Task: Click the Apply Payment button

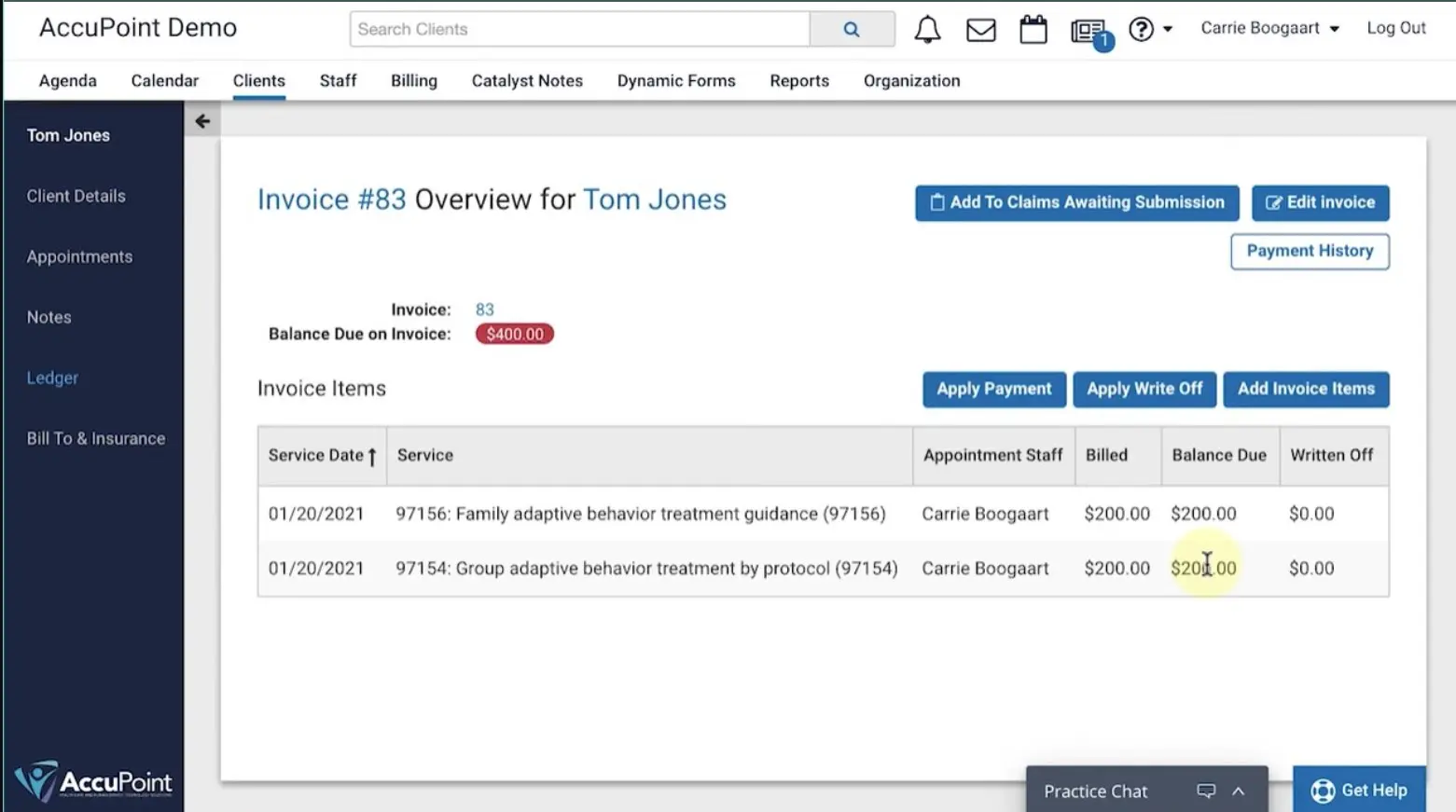Action: 993,389
